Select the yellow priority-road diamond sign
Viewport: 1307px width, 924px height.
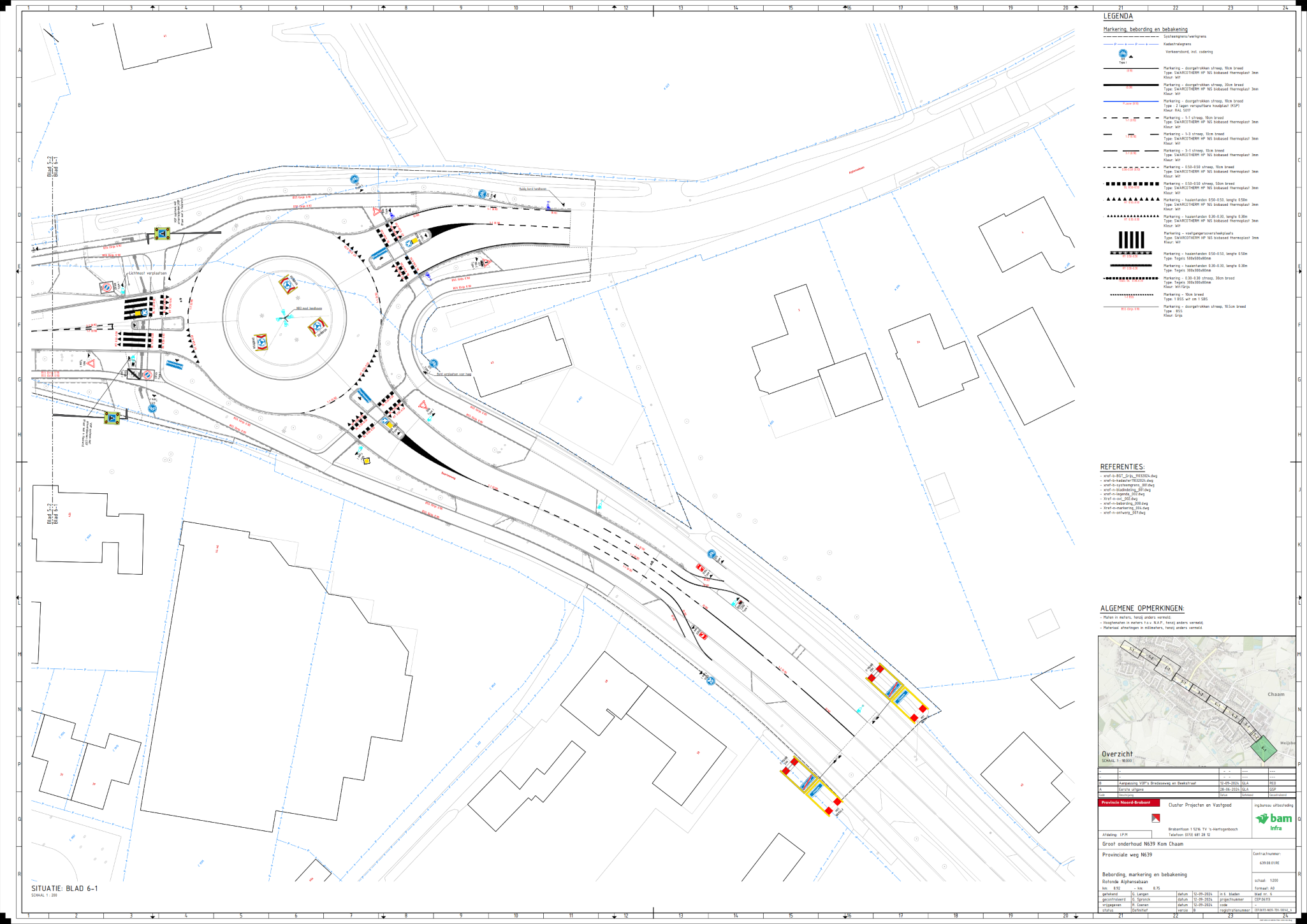[367, 461]
